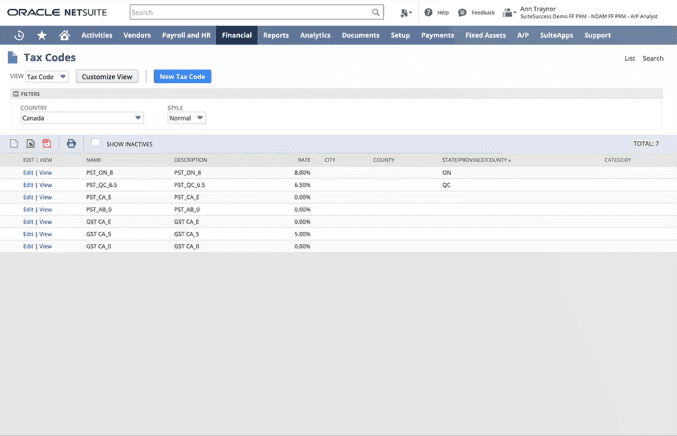The width and height of the screenshot is (677, 436).
Task: Export list as PDF icon
Action: point(47,144)
